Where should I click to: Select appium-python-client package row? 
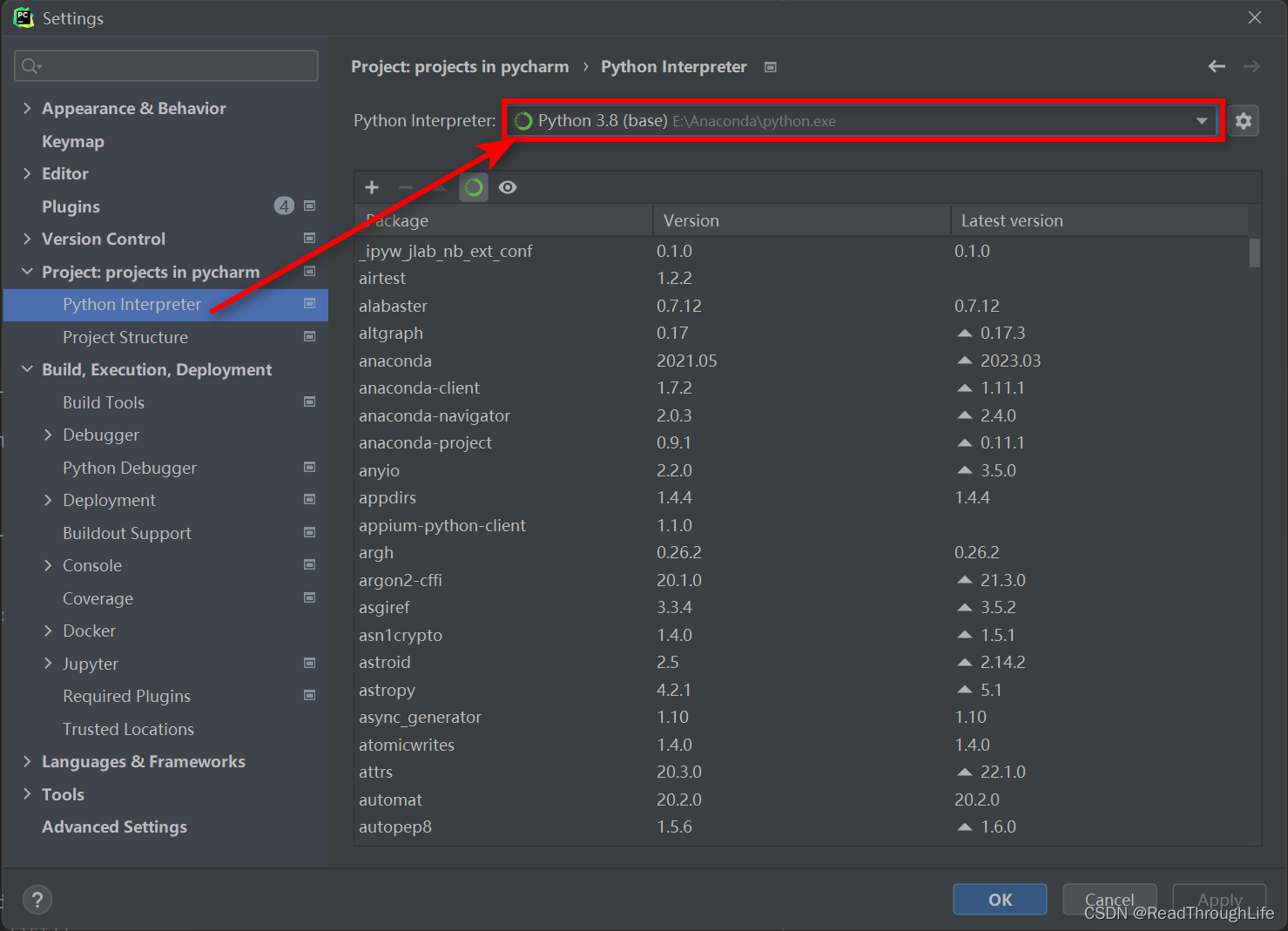(x=801, y=525)
